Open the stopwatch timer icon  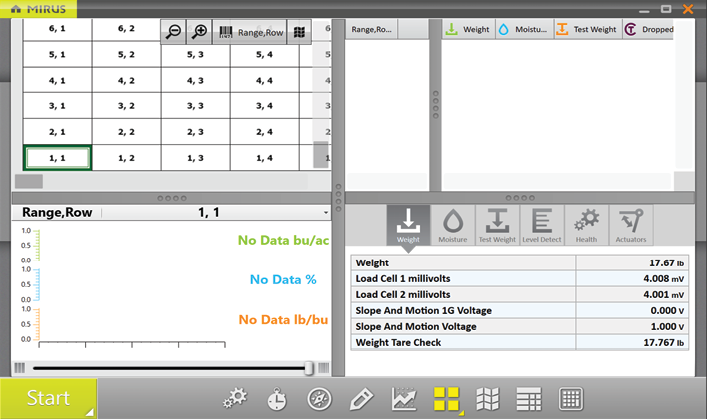click(277, 398)
